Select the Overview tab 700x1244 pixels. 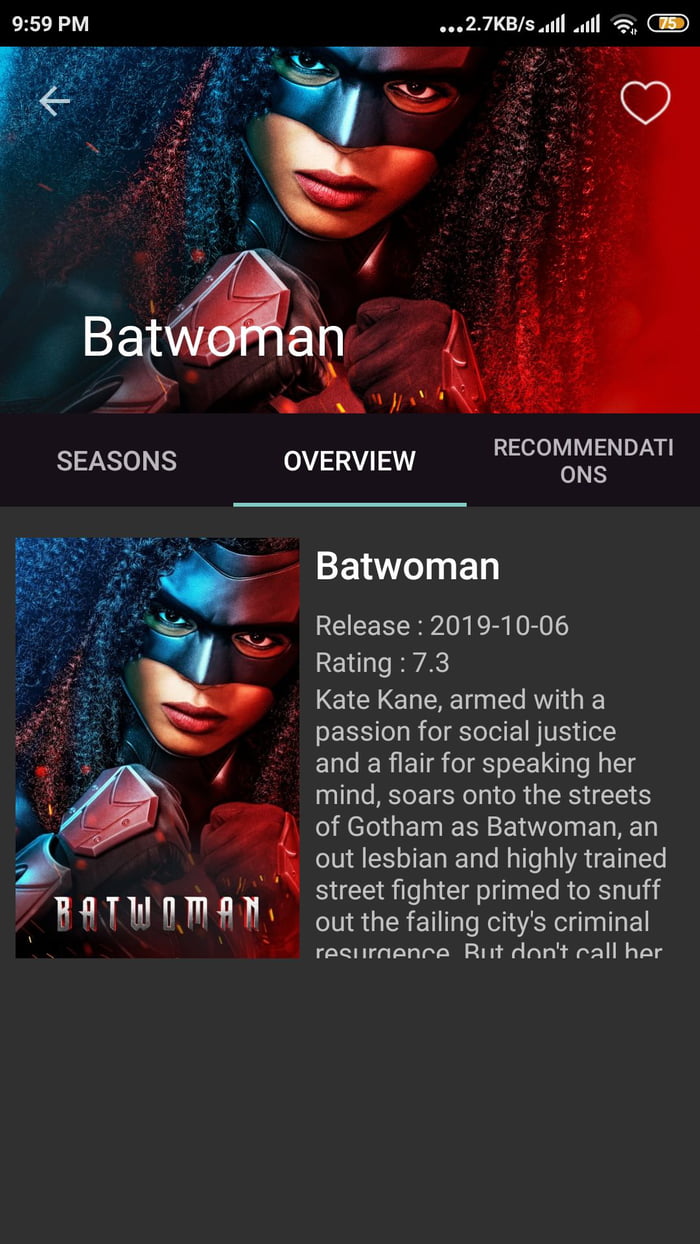click(x=349, y=461)
